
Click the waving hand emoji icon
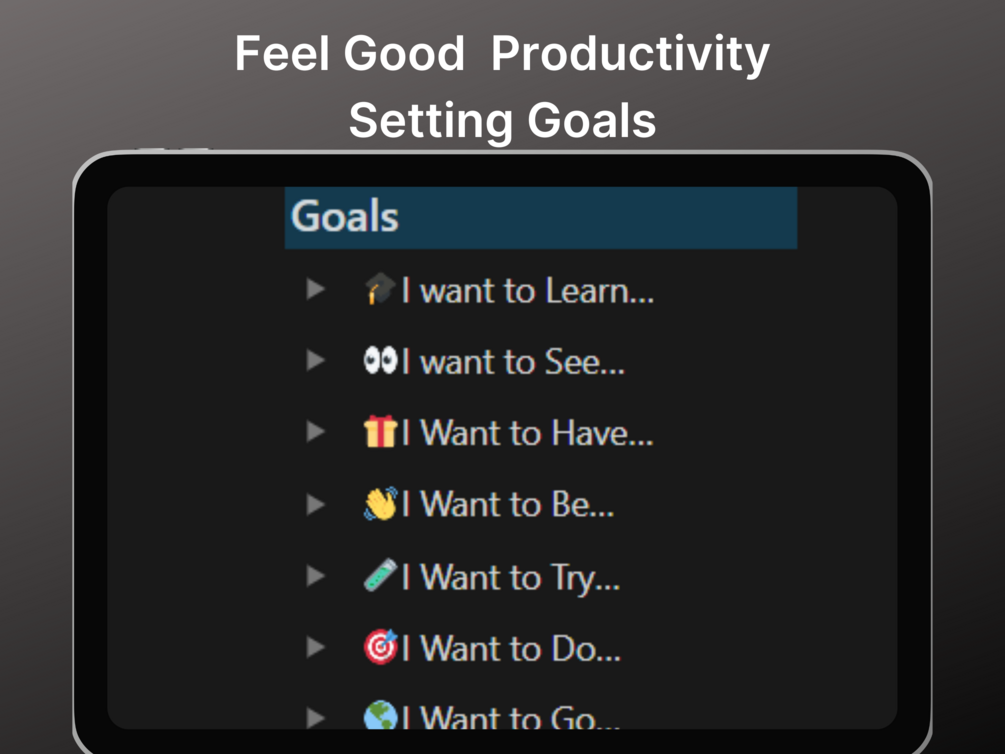click(x=380, y=504)
